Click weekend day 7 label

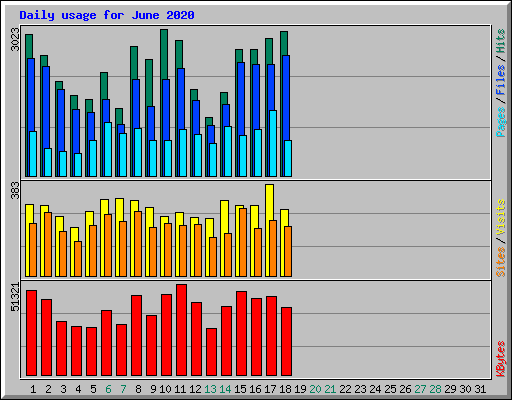123,389
